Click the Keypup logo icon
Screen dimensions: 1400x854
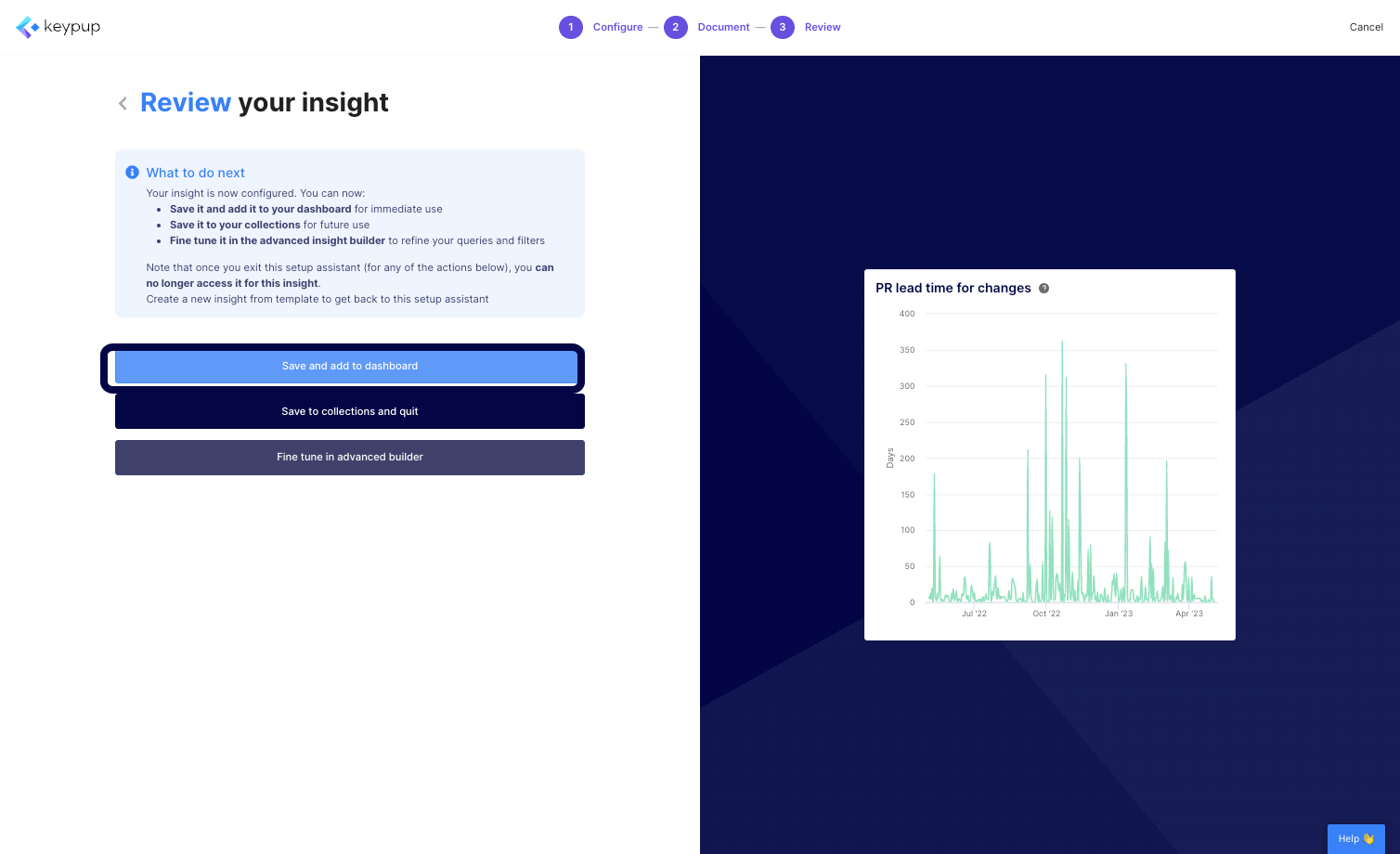pos(28,27)
